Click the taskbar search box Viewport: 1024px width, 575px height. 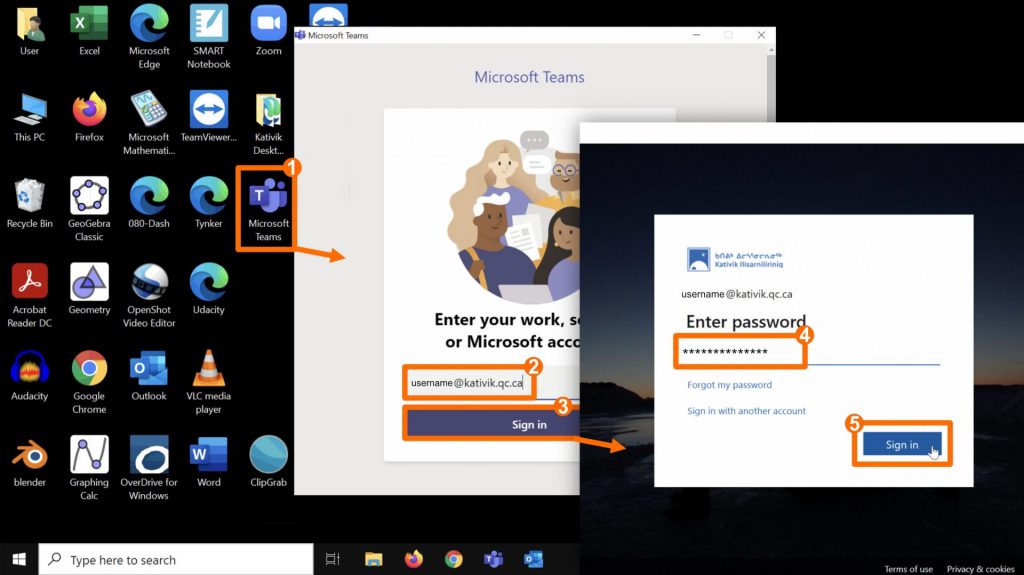point(176,559)
